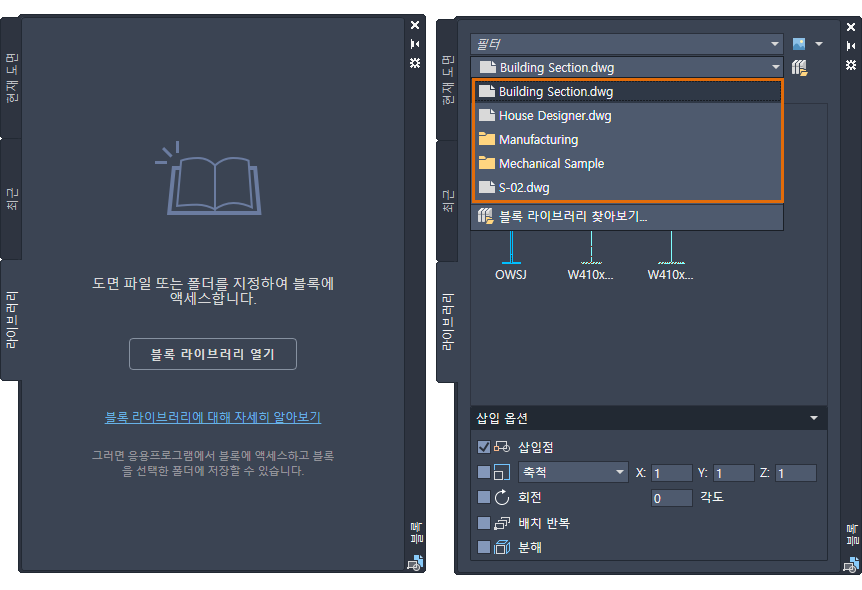Open the view options dropdown arrow
This screenshot has height=590, width=862.
tap(819, 44)
